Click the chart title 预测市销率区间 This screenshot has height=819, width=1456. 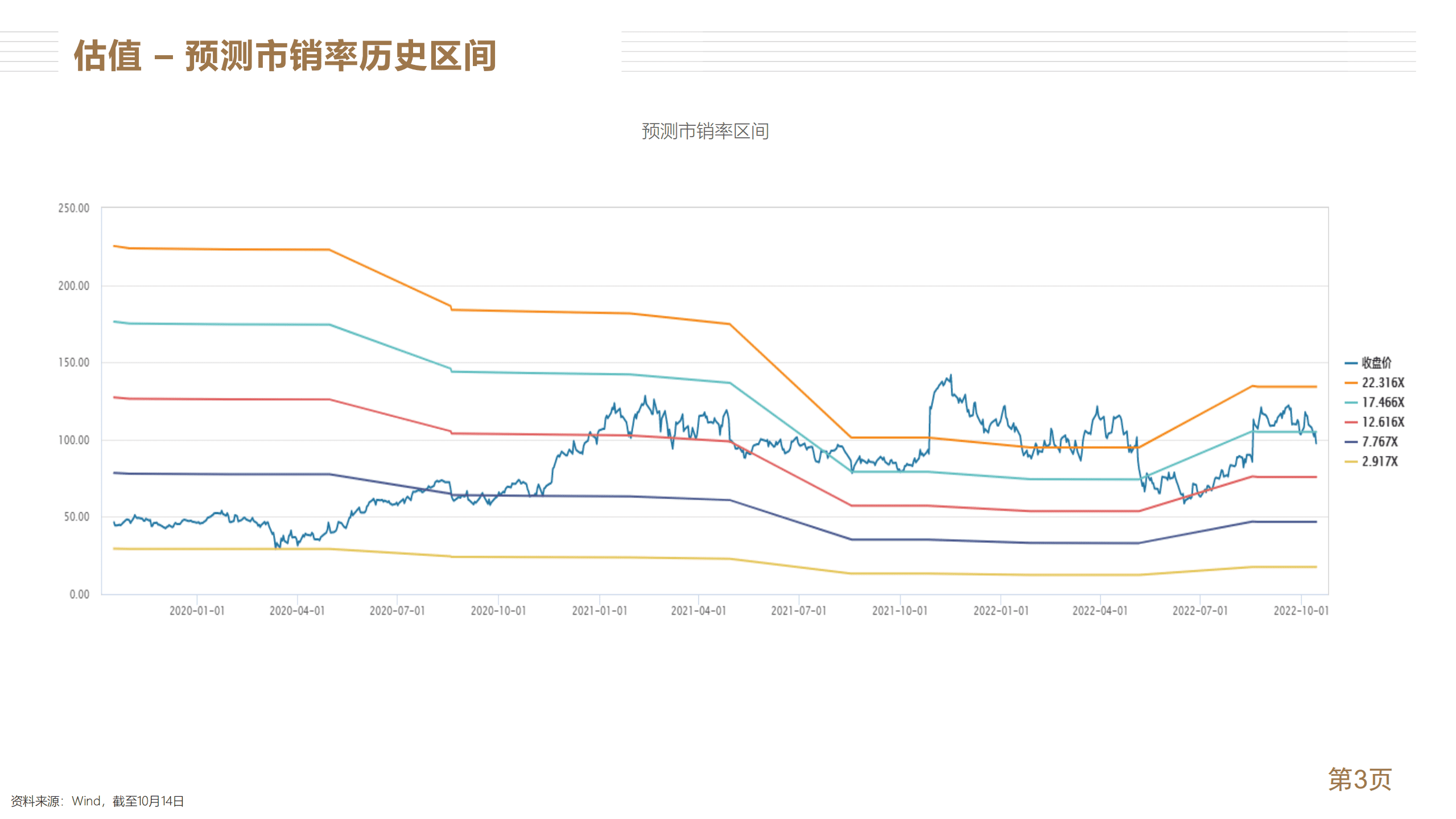click(705, 131)
